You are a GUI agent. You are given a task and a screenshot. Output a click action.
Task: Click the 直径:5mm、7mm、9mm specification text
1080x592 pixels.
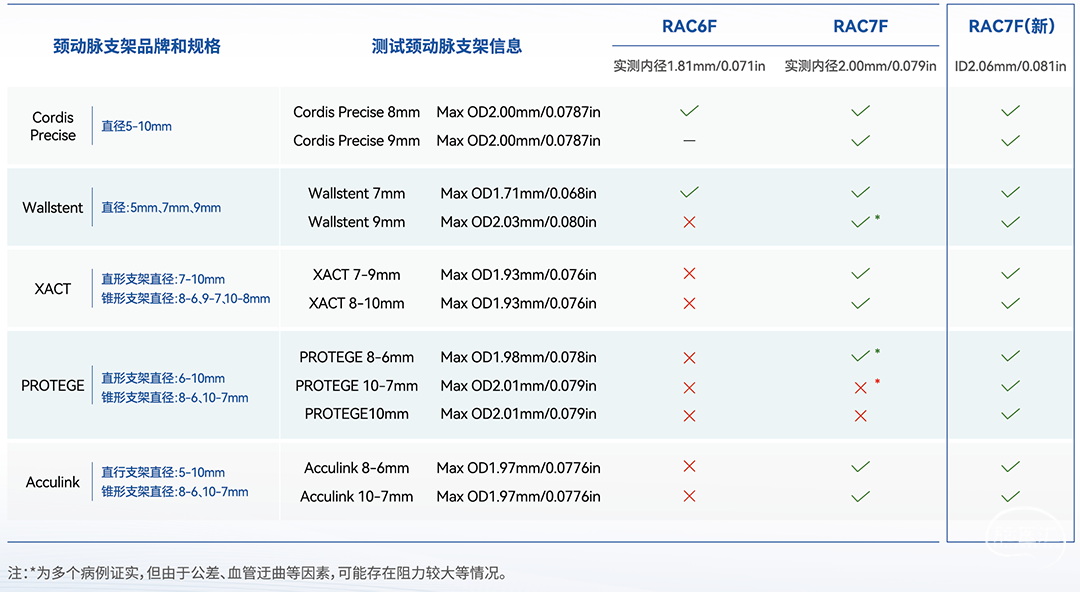[161, 207]
